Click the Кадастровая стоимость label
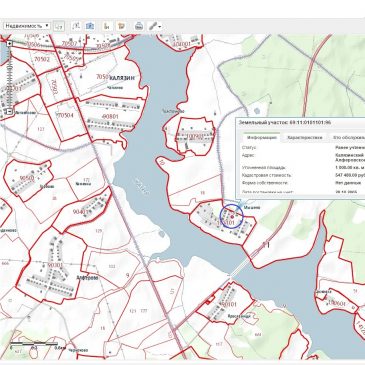This screenshot has height=365, width=365. 267,175
